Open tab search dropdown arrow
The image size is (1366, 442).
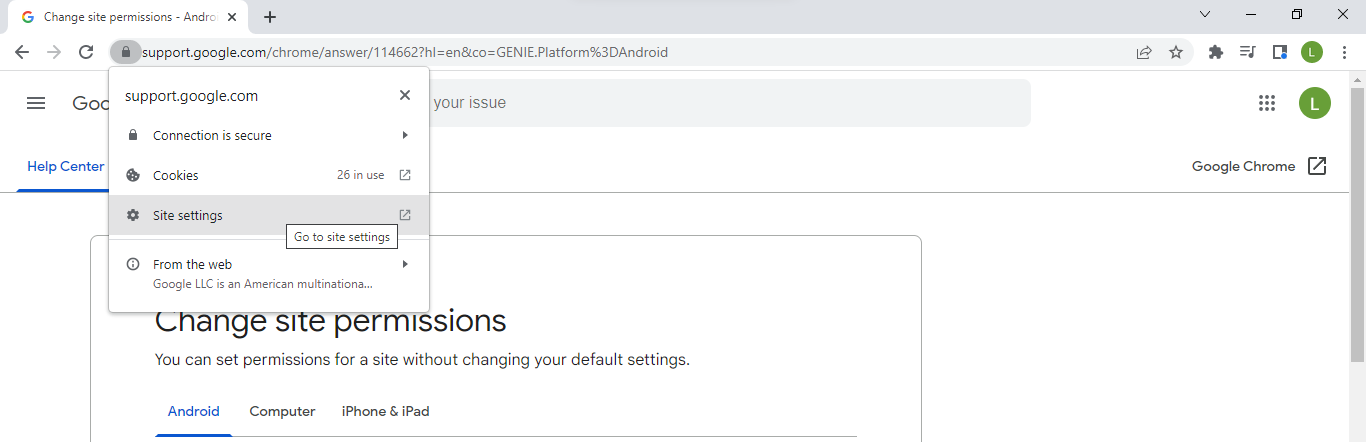[1205, 15]
